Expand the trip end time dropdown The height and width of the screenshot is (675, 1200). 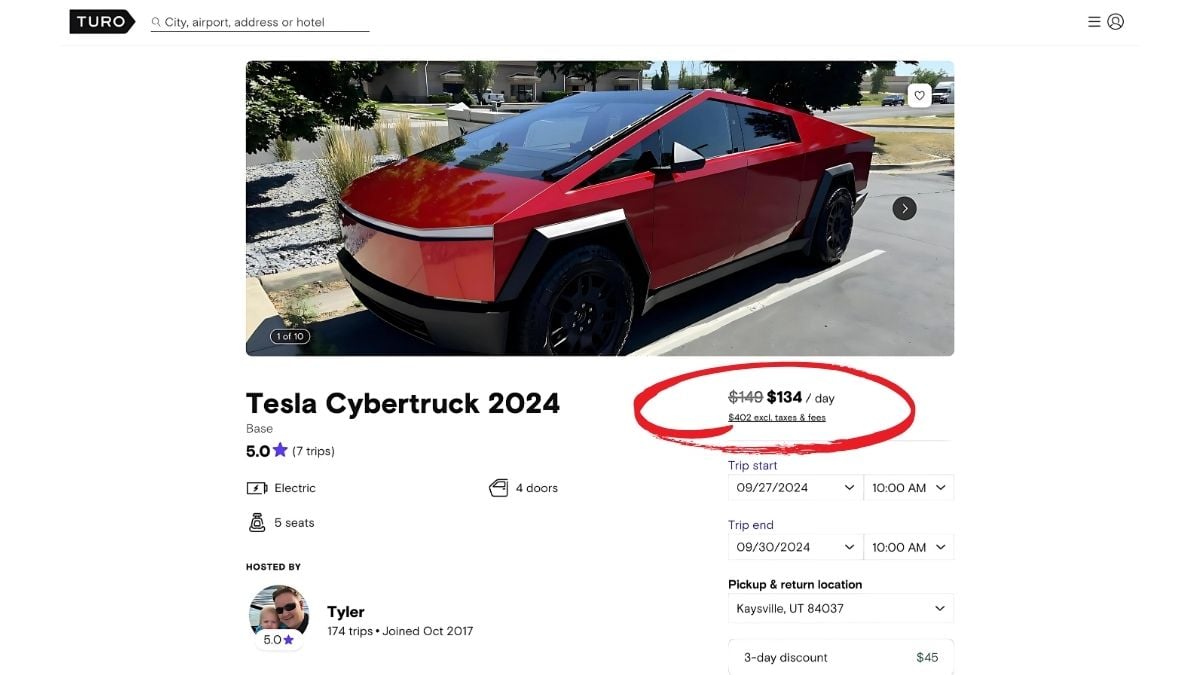point(909,547)
